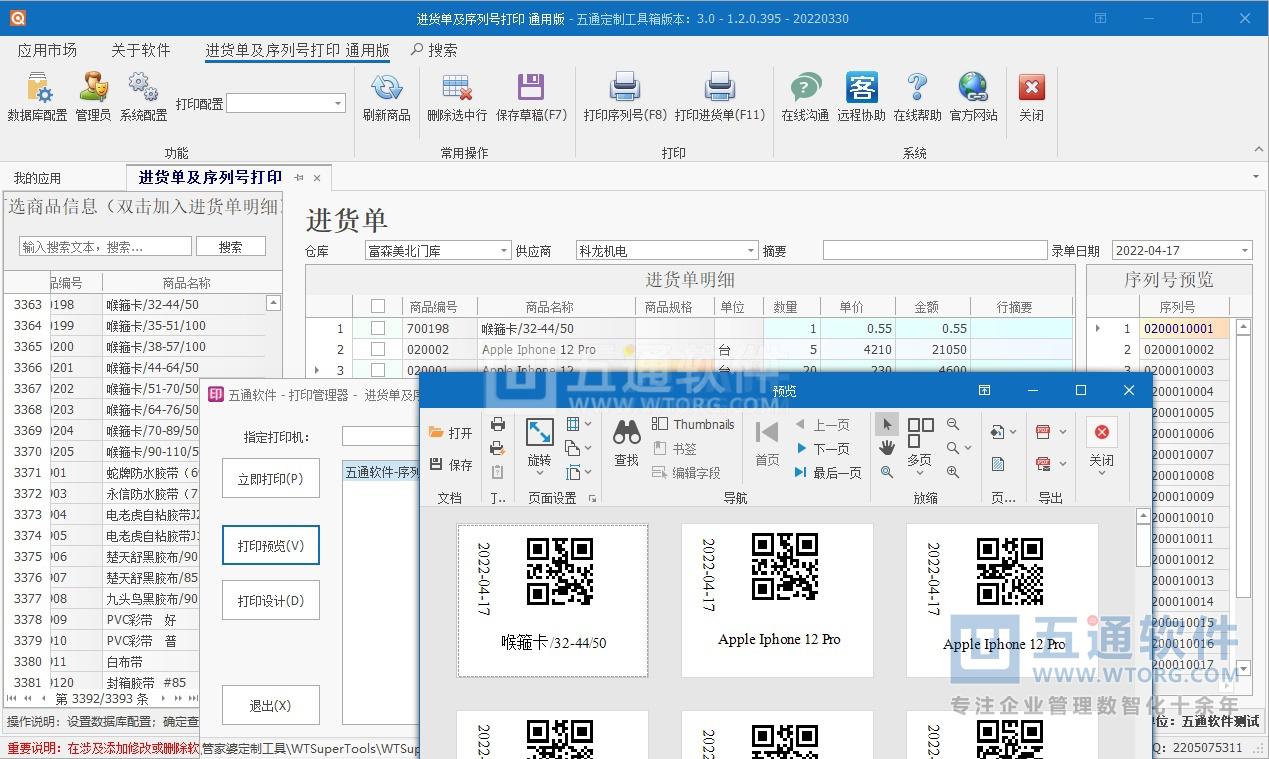Select 进货单及序列号打印 通用版 ribbon tab
This screenshot has height=759, width=1269.
(x=297, y=50)
